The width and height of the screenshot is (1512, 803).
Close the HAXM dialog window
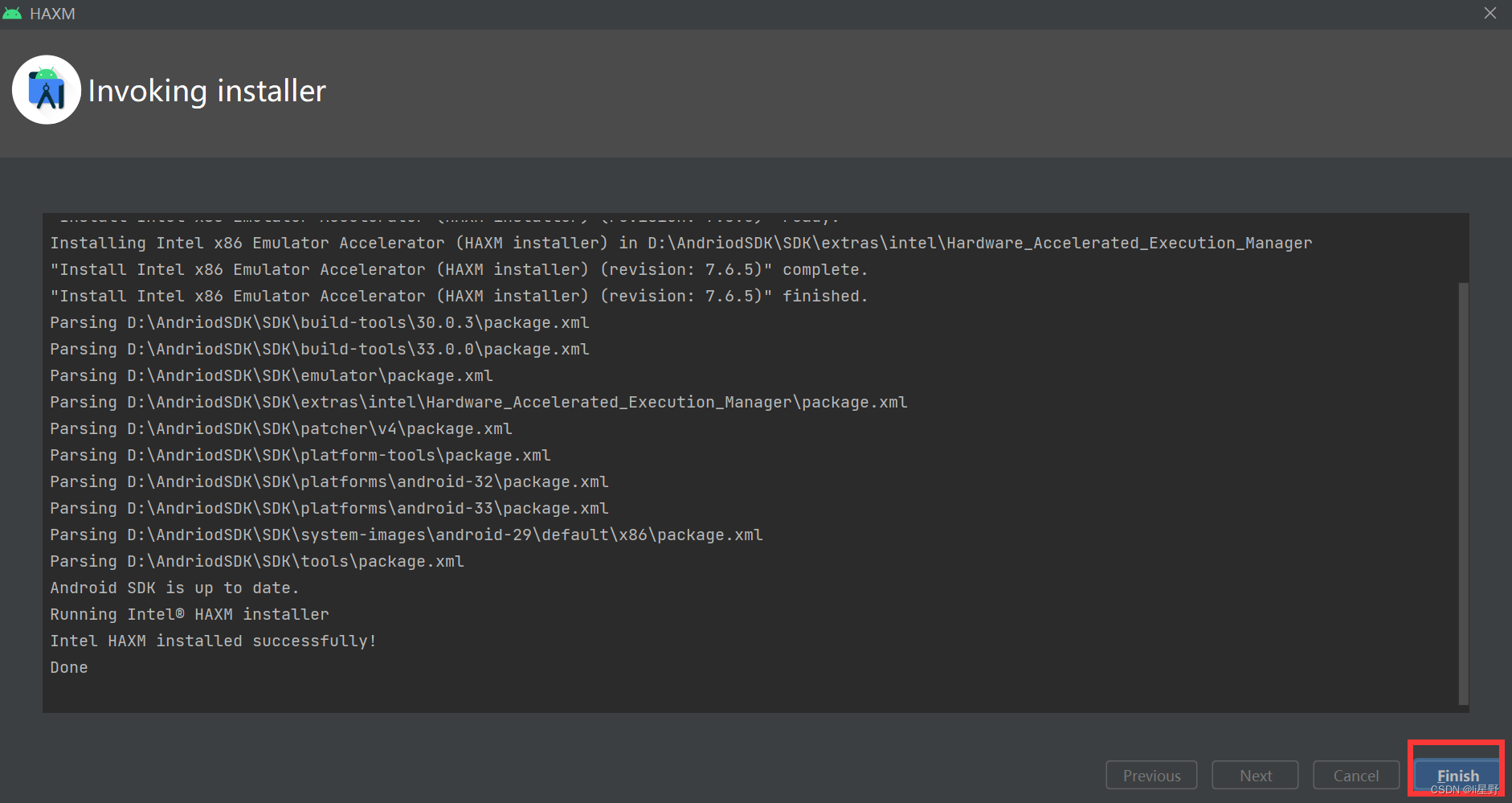pos(1490,14)
